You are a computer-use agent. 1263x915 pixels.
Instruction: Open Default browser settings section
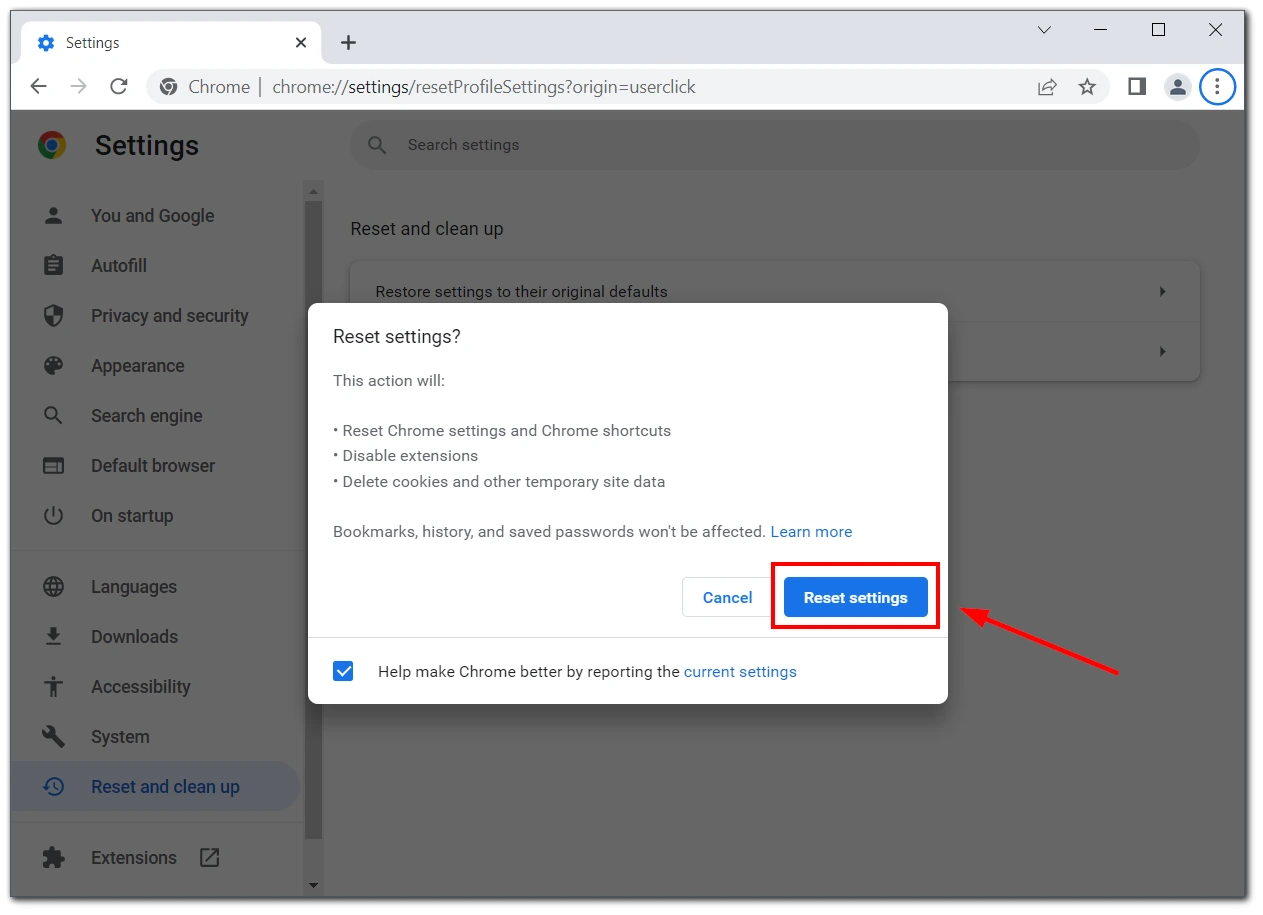point(153,466)
